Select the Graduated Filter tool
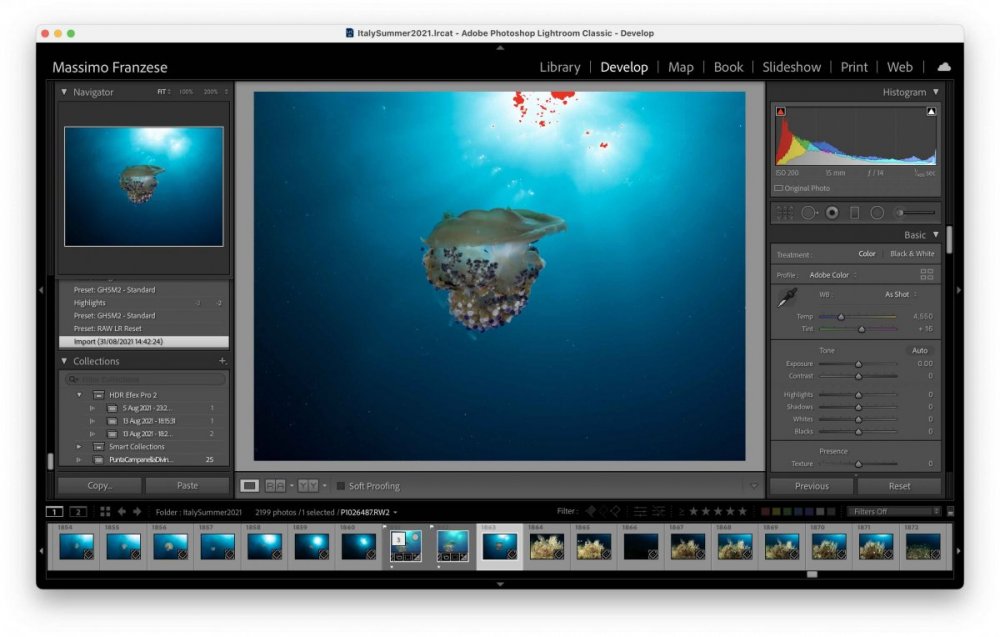The height and width of the screenshot is (637, 1000). (855, 213)
